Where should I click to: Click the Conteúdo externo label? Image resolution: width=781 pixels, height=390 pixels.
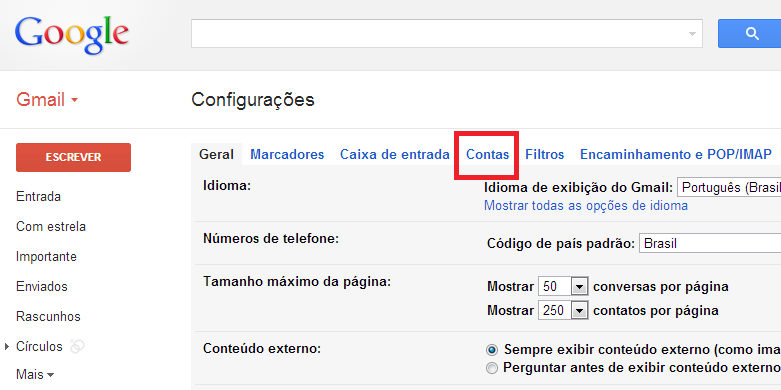(x=262, y=349)
